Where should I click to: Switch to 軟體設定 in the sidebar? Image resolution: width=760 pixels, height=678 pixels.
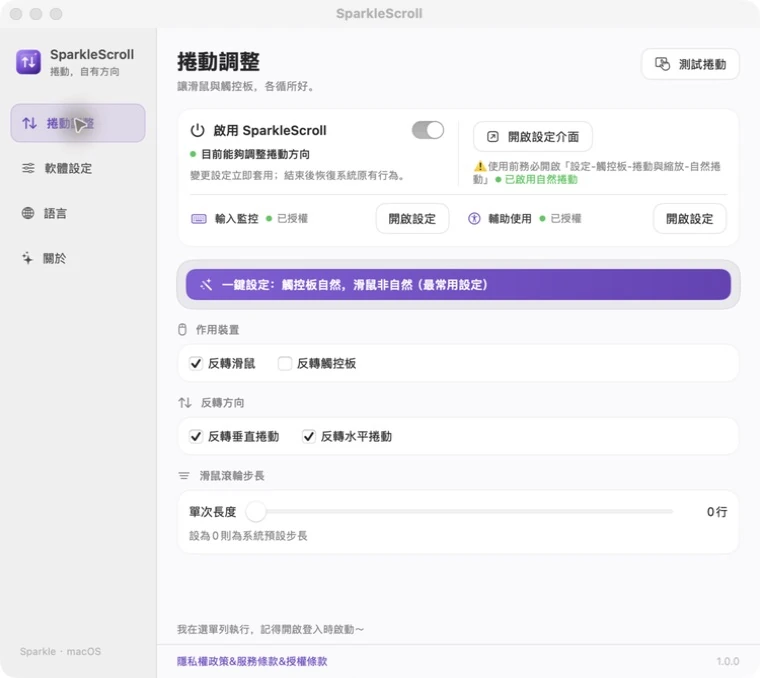[x=78, y=168]
